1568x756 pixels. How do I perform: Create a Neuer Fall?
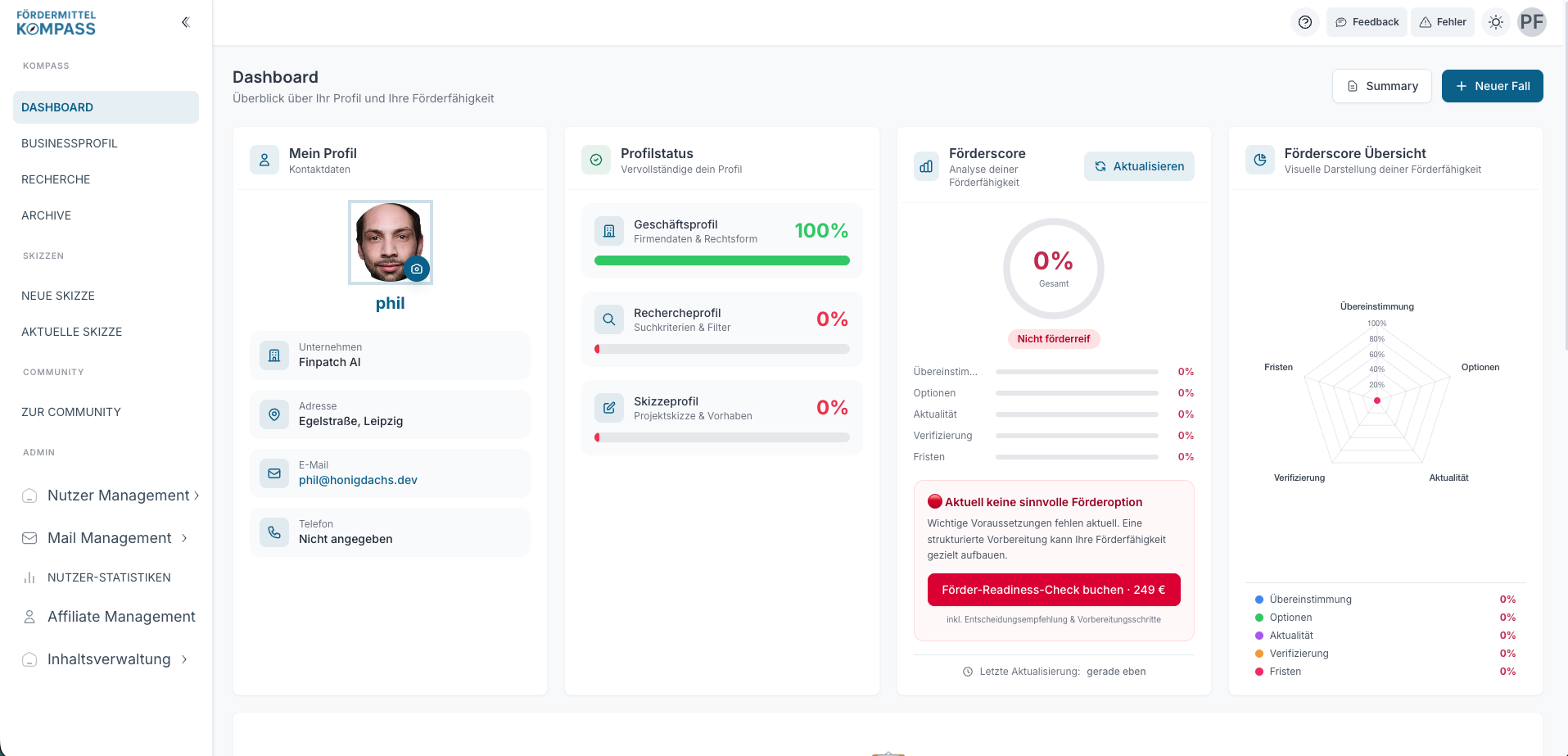point(1493,86)
